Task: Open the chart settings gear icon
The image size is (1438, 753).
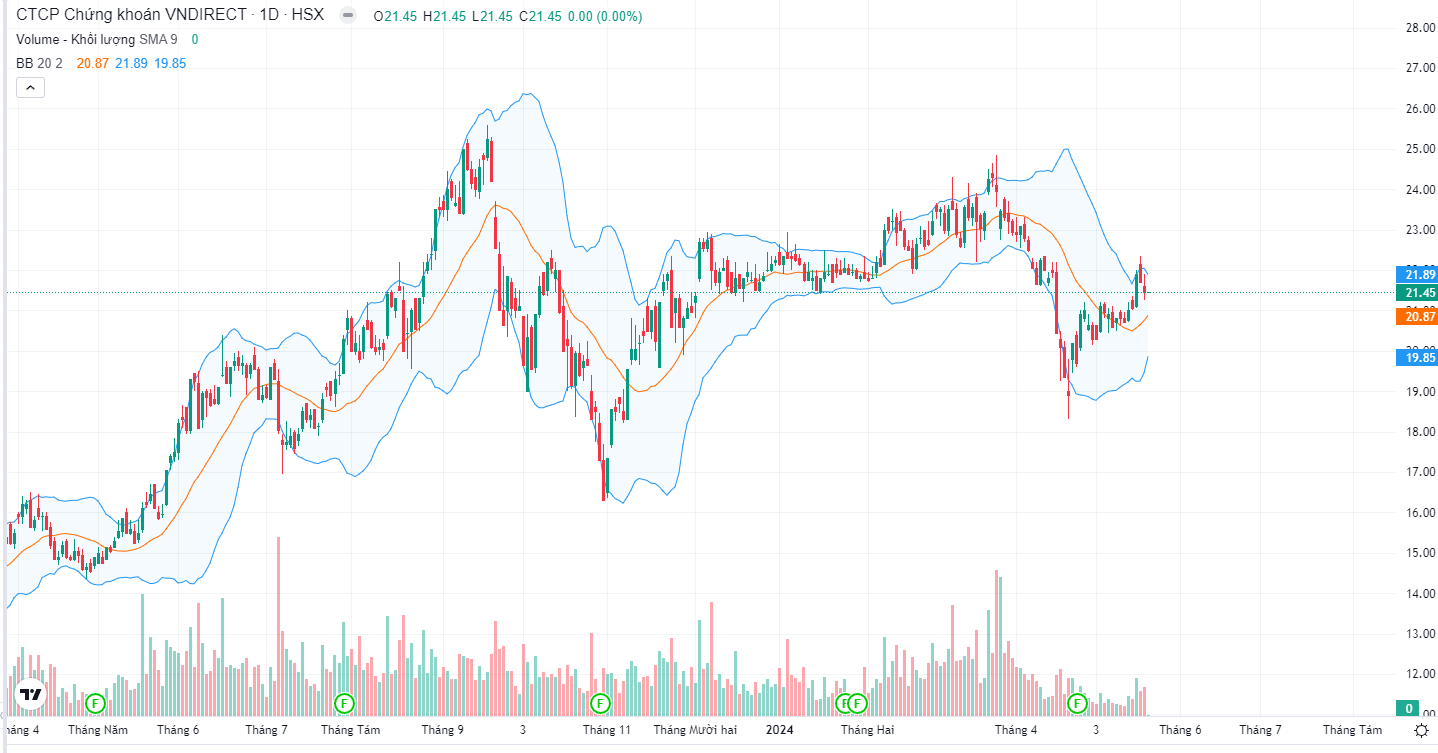Action: (x=1420, y=731)
